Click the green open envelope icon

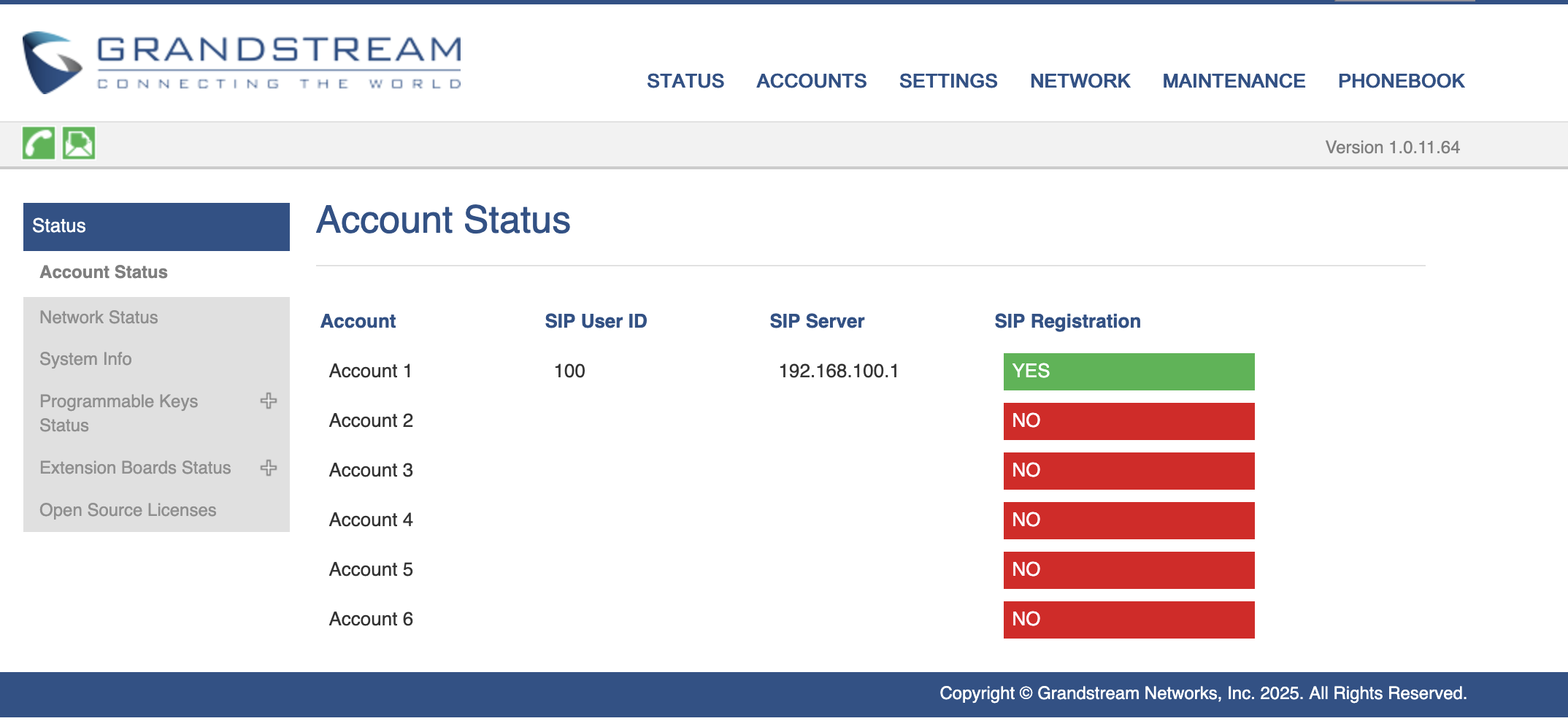(79, 143)
